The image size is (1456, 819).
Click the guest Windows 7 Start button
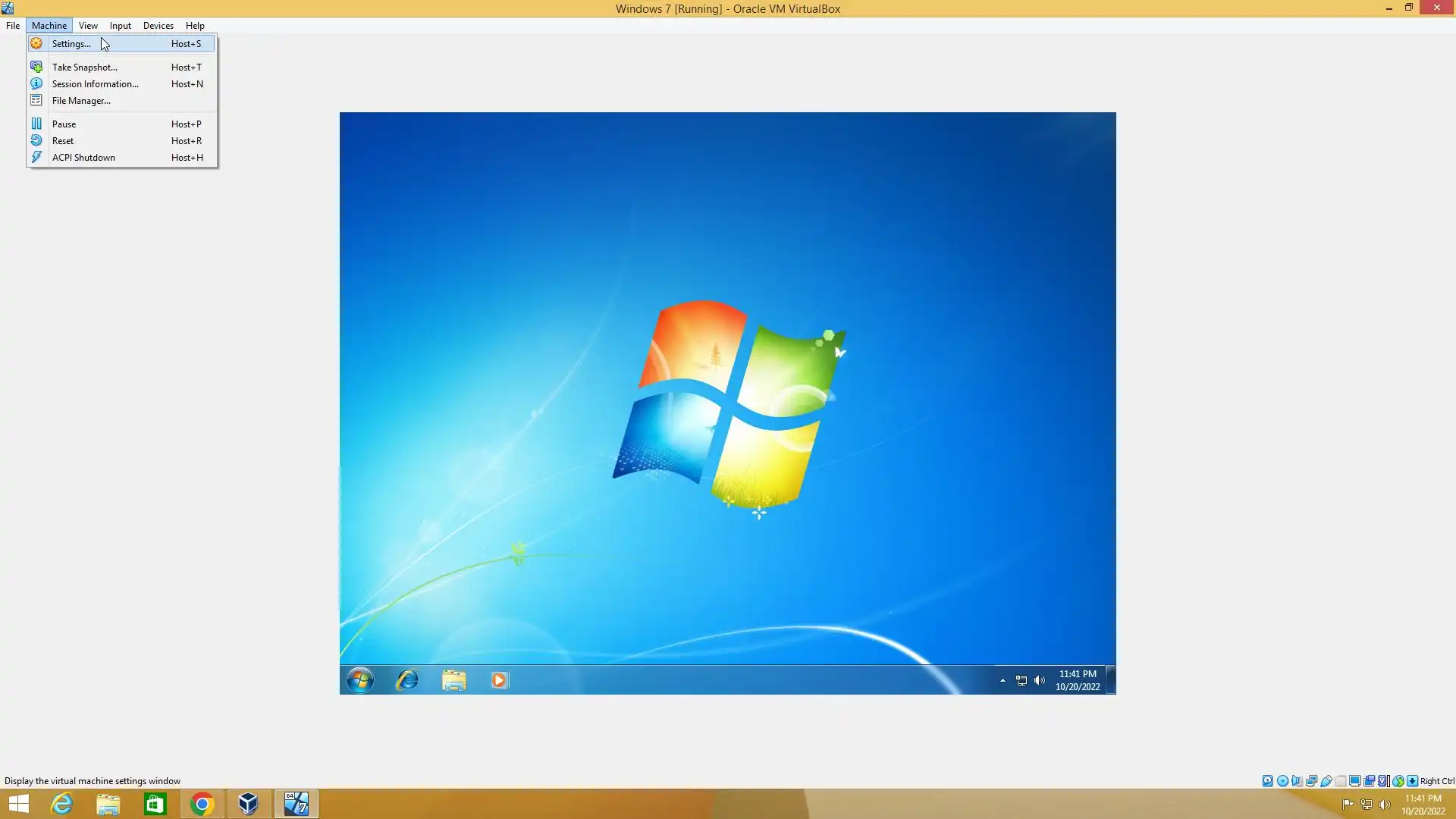[360, 680]
